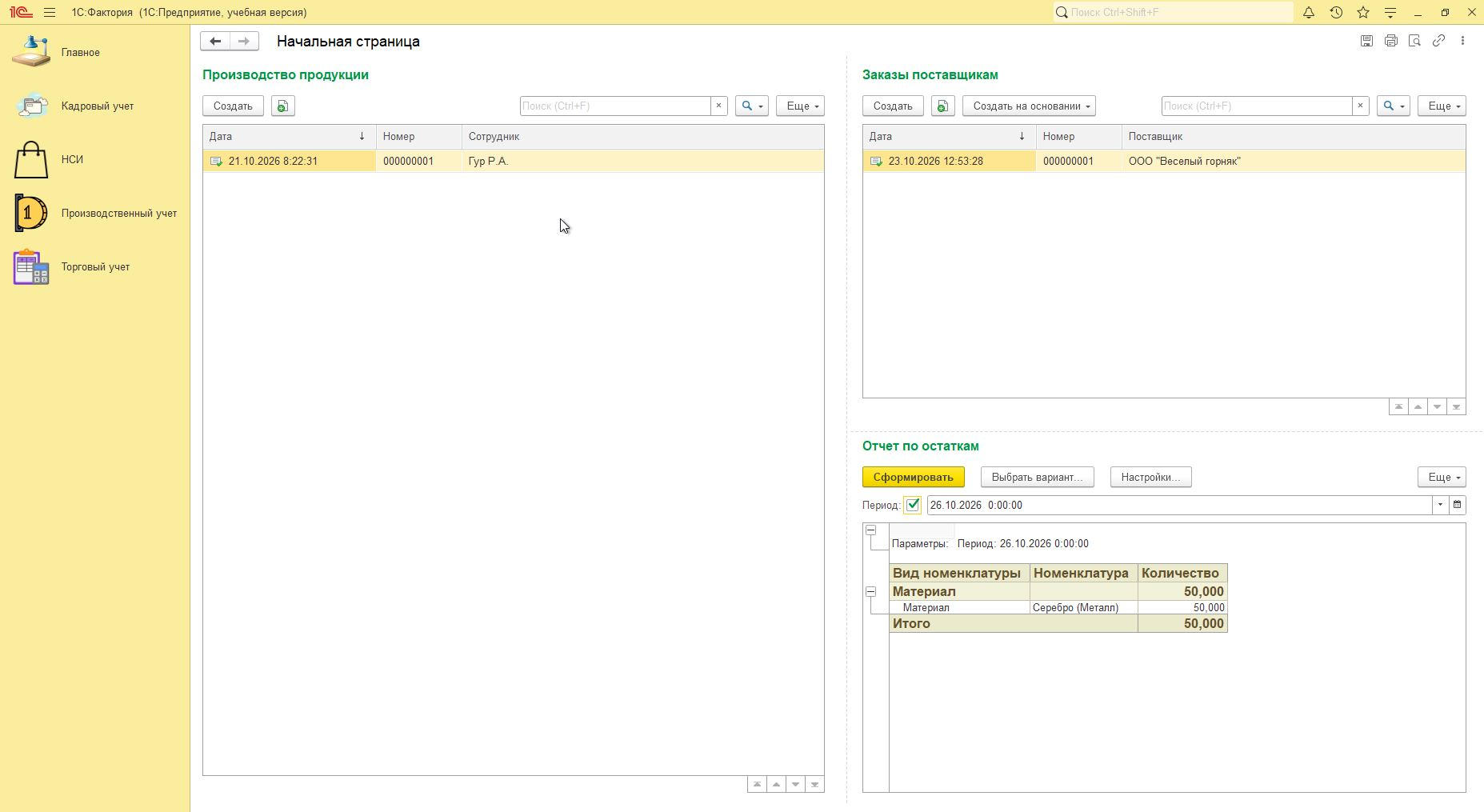The height and width of the screenshot is (812, 1484).
Task: Click Создать in Производство продукции
Action: point(233,106)
